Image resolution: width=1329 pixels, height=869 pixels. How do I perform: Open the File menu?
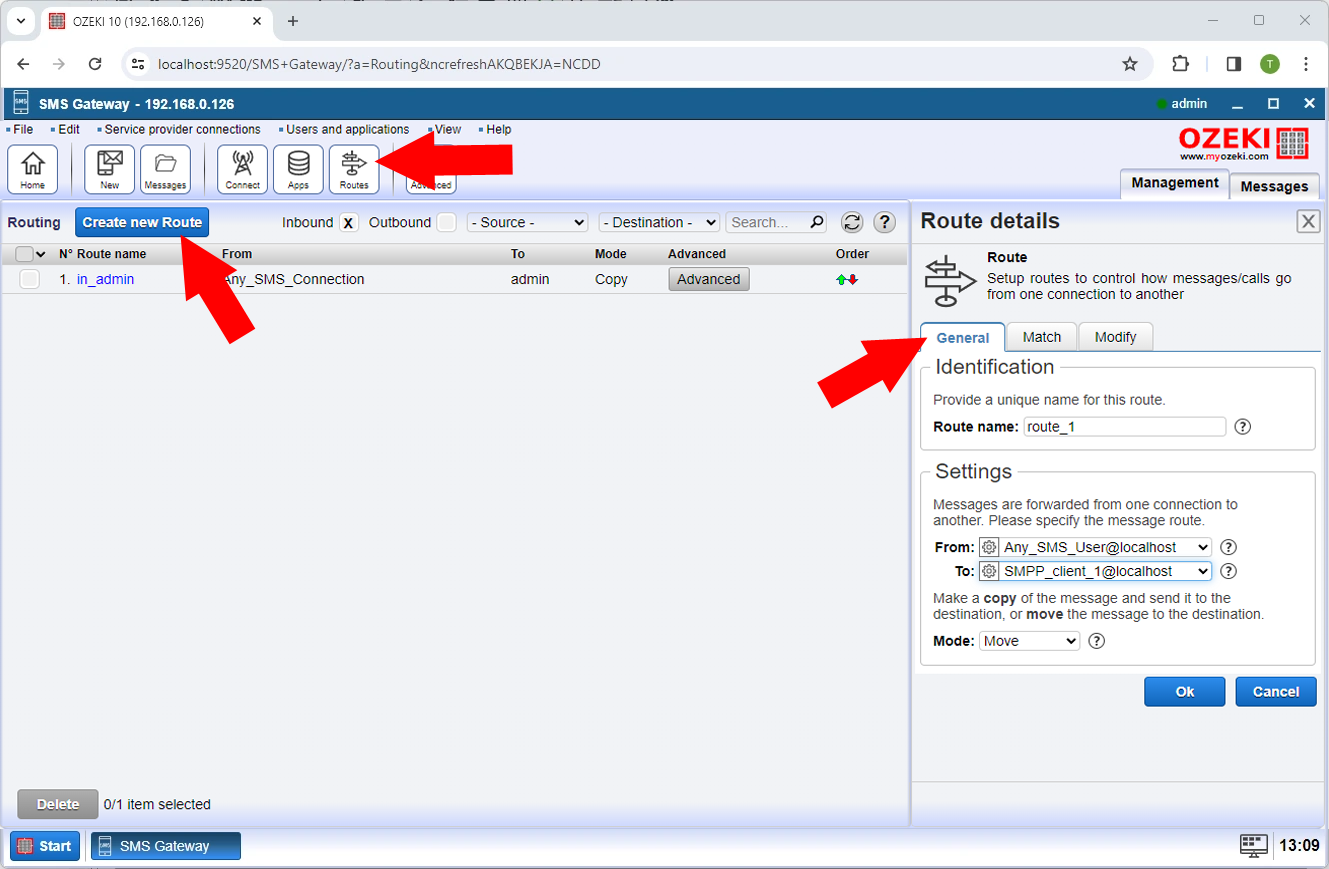[22, 130]
